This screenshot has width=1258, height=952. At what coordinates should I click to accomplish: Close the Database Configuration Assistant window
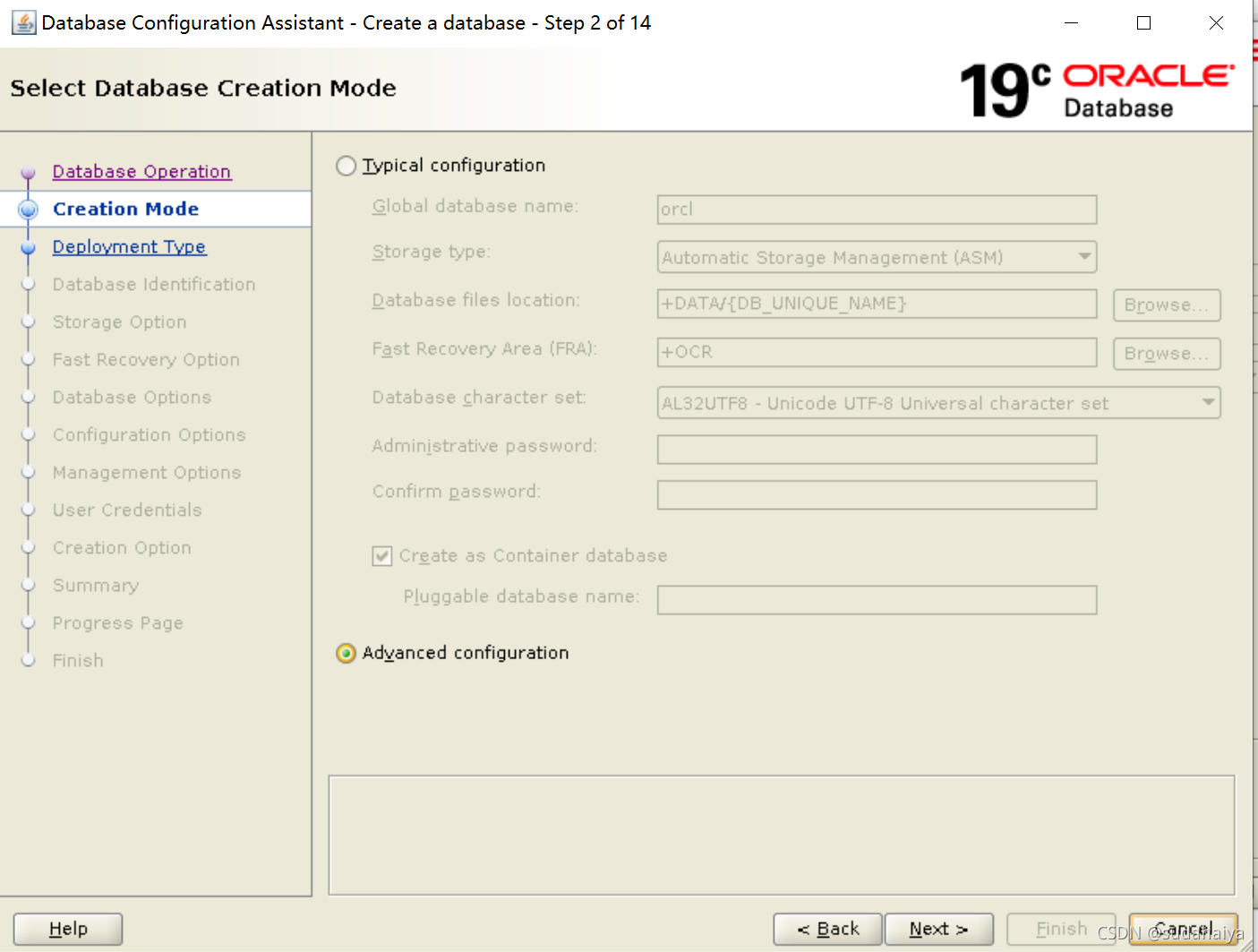pyautogui.click(x=1216, y=22)
